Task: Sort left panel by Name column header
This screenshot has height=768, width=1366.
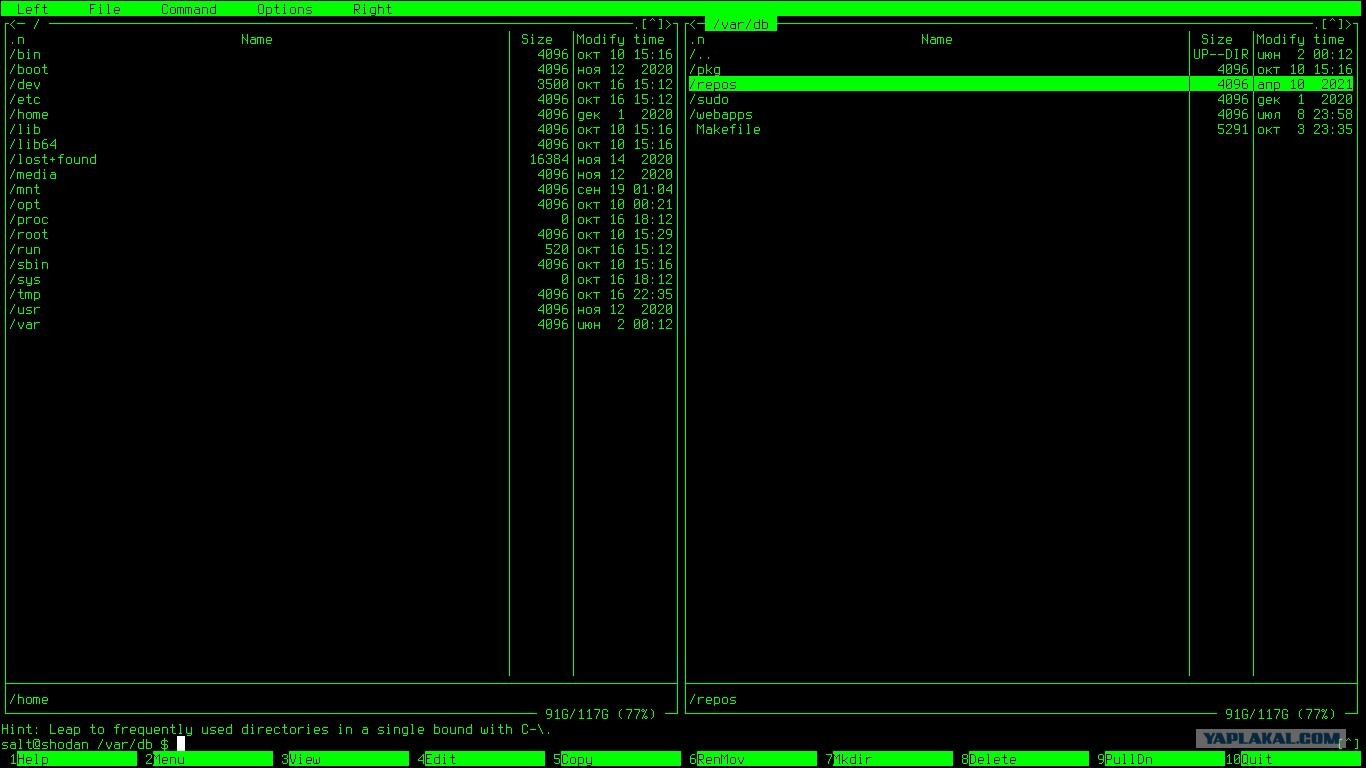Action: tap(256, 39)
